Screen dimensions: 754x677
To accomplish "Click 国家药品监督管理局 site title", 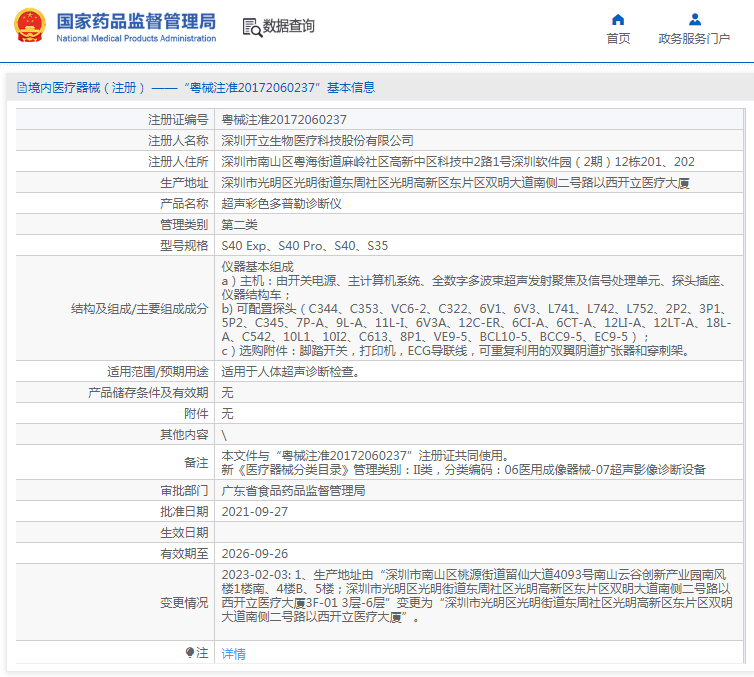I will pos(136,21).
